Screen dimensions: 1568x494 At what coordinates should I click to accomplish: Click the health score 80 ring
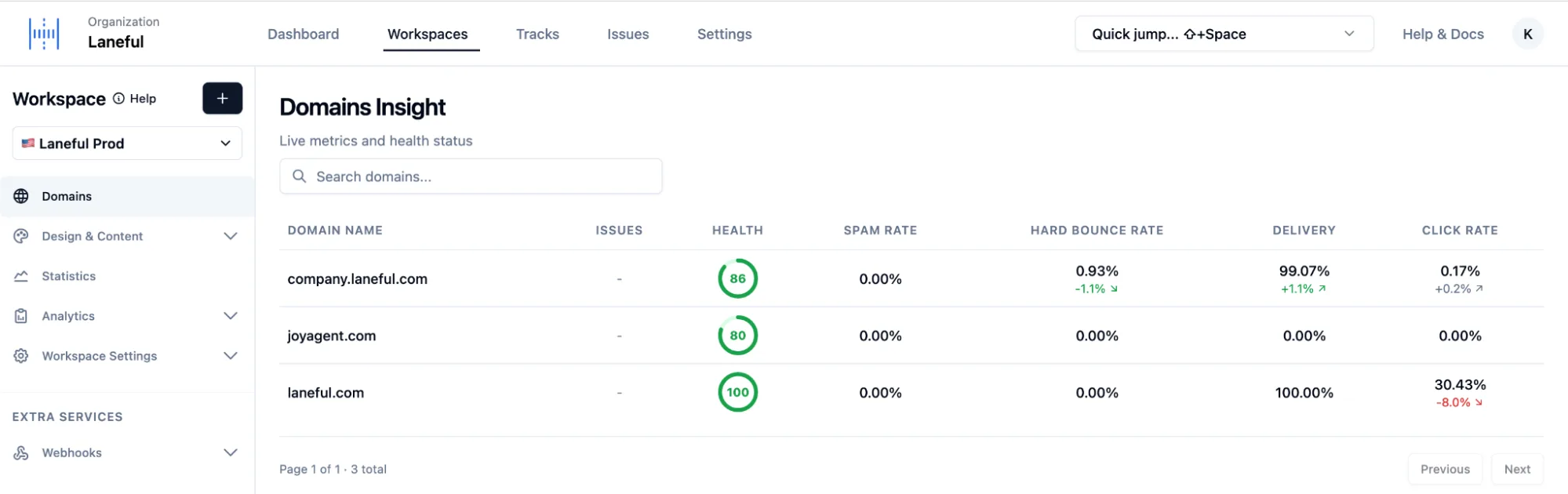[x=737, y=336]
